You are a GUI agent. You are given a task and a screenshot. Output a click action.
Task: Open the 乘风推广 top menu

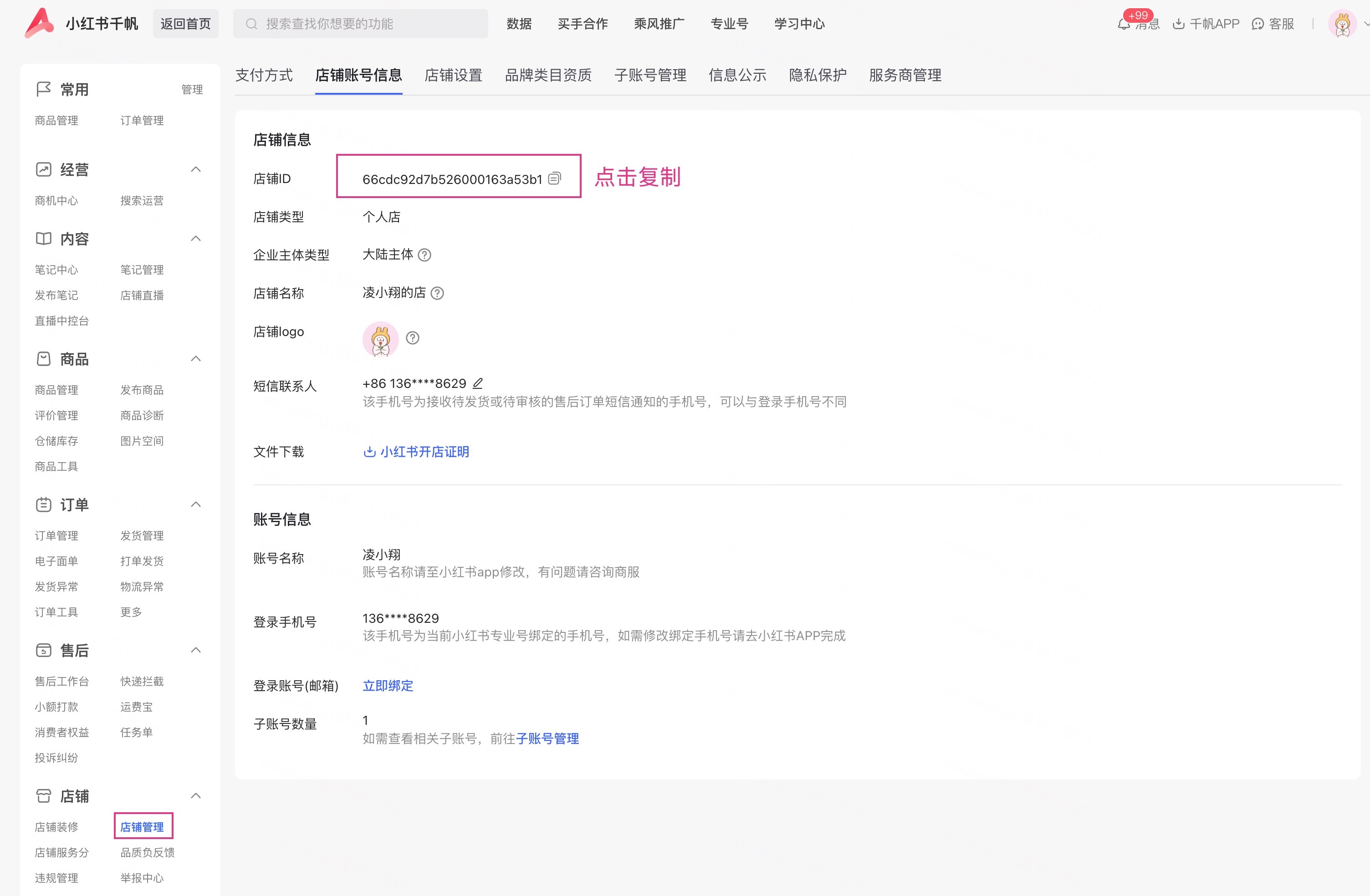tap(659, 24)
